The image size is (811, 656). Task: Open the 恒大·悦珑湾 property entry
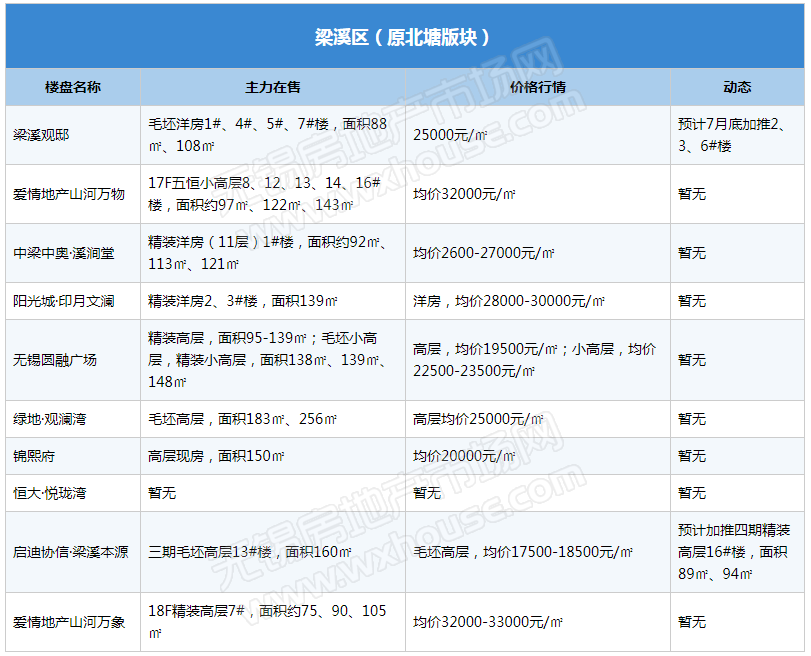click(x=50, y=493)
